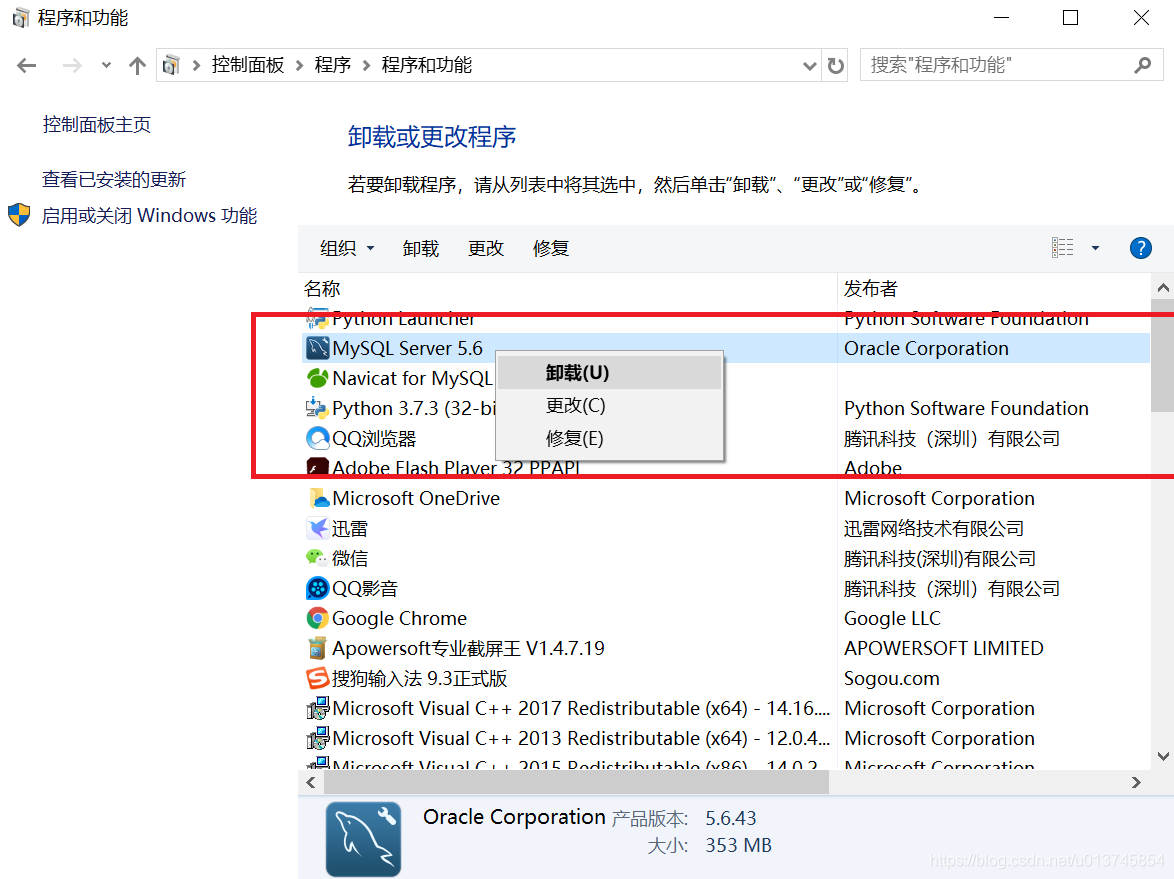1174x879 pixels.
Task: Click 修复 in the toolbar
Action: click(551, 248)
